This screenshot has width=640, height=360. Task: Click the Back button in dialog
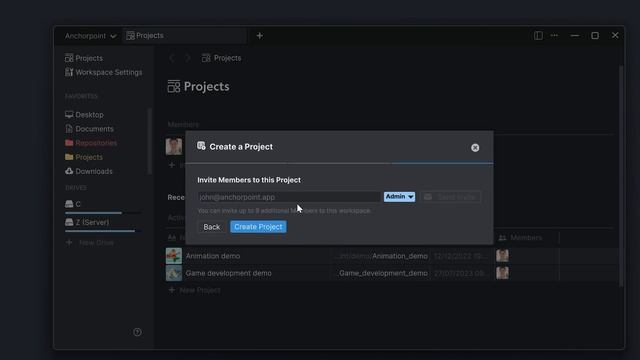[x=211, y=227]
